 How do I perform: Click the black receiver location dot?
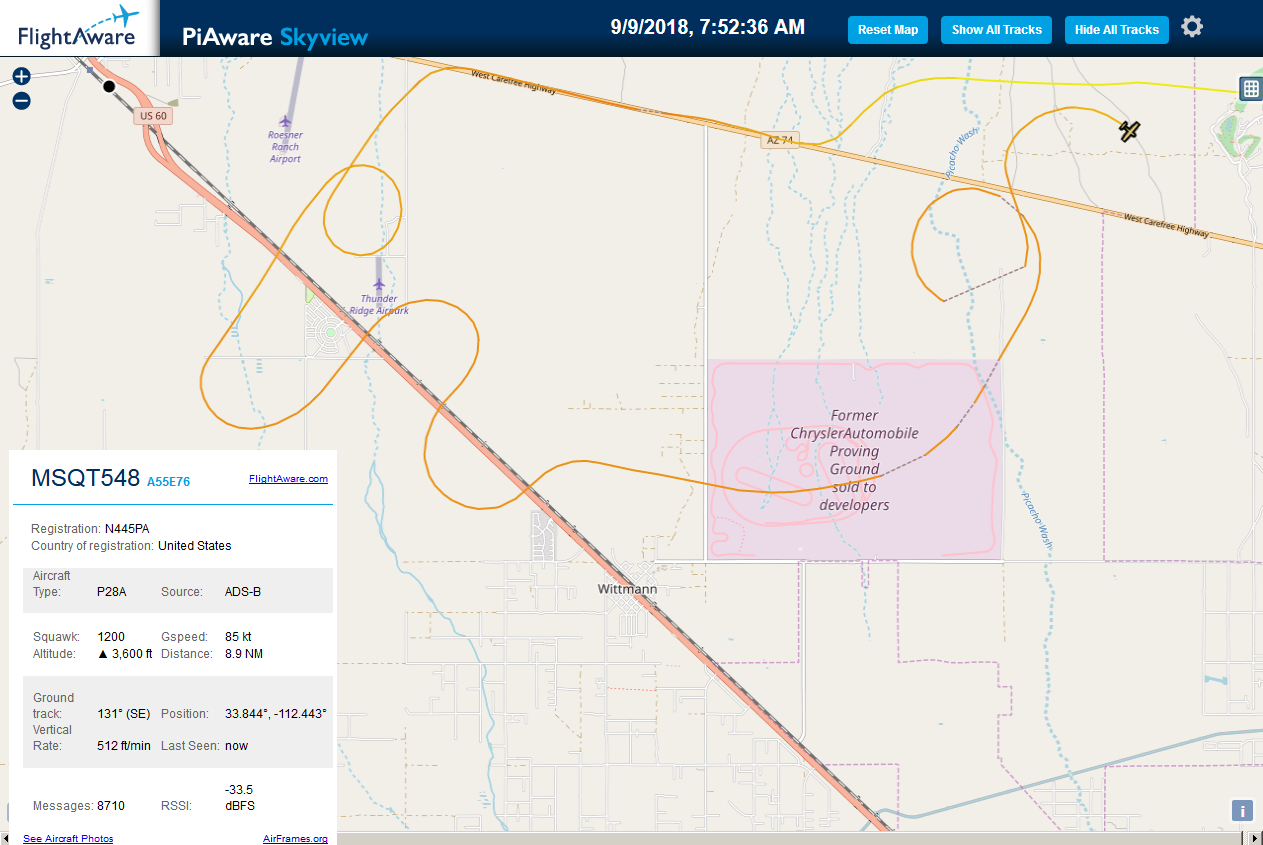(109, 86)
